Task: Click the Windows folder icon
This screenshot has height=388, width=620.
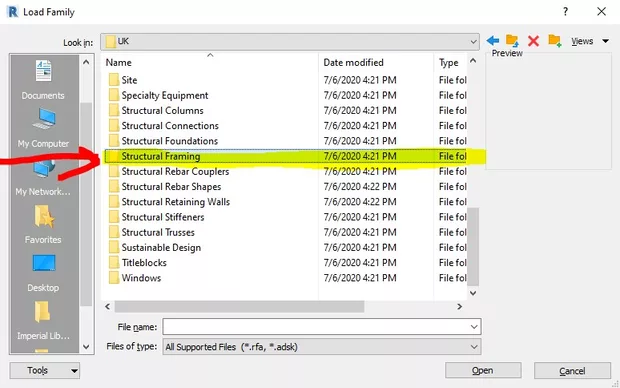Action: coord(114,278)
